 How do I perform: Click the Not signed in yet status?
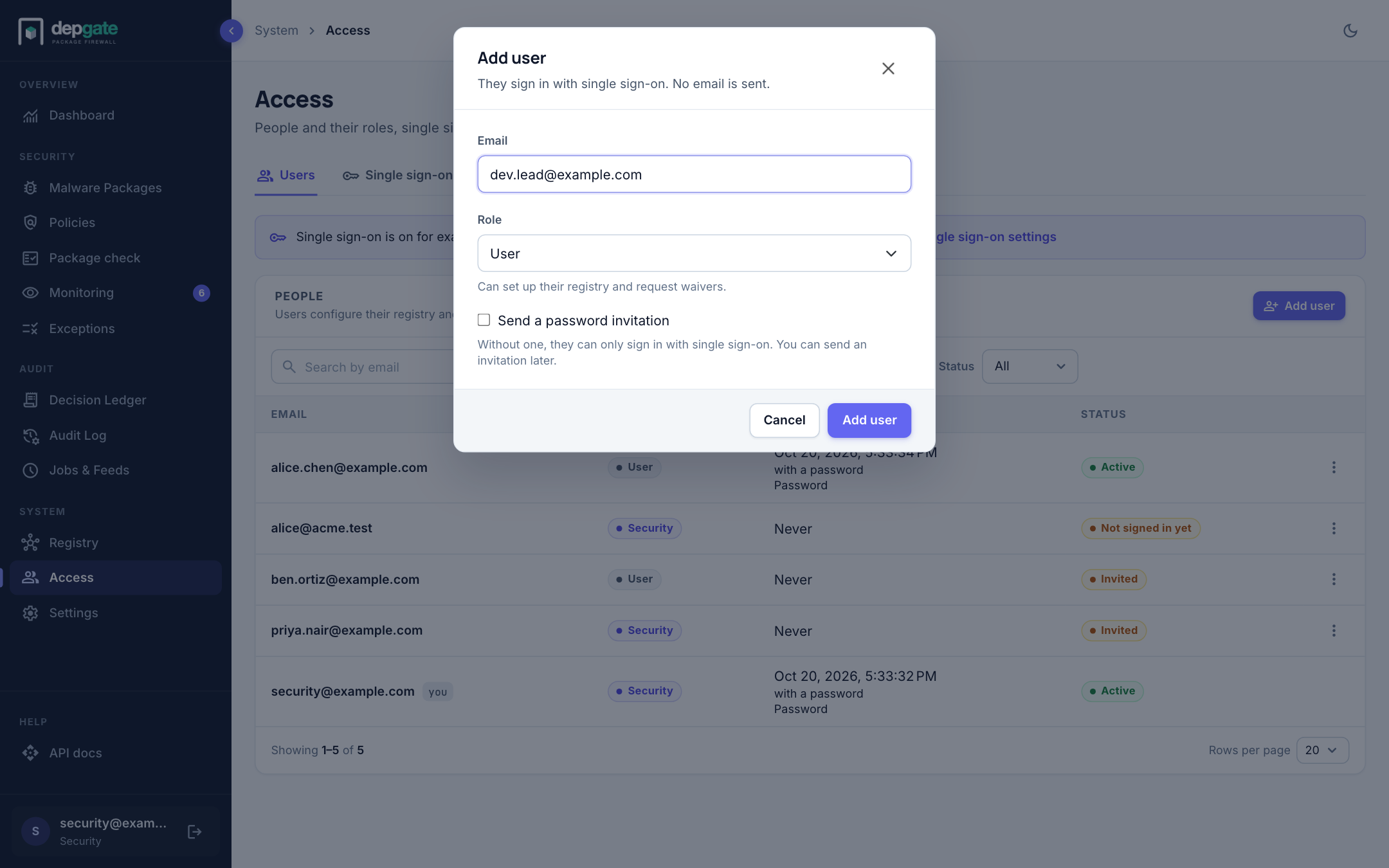(1141, 529)
